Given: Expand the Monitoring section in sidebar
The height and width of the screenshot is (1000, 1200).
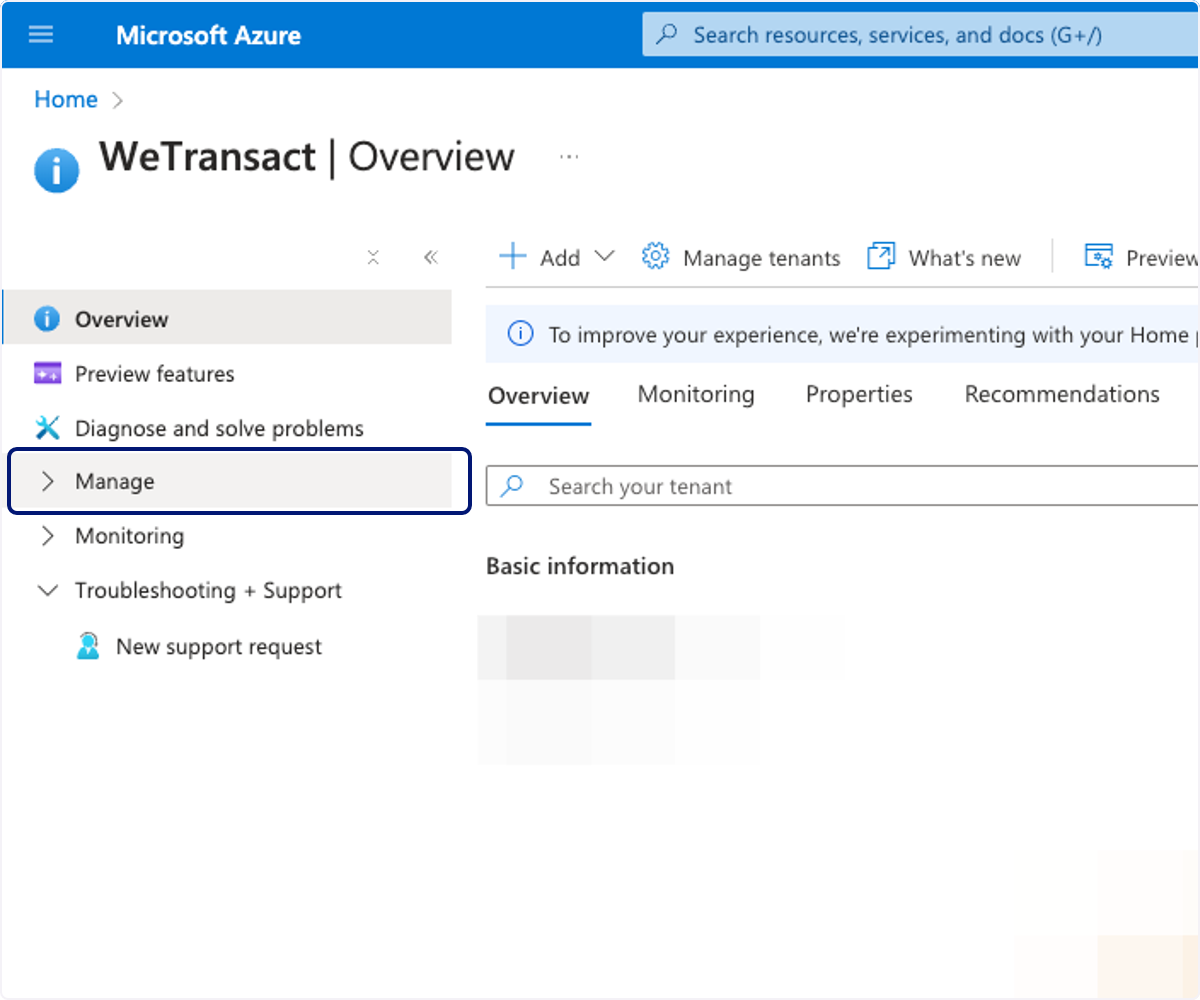Looking at the screenshot, I should [227, 536].
